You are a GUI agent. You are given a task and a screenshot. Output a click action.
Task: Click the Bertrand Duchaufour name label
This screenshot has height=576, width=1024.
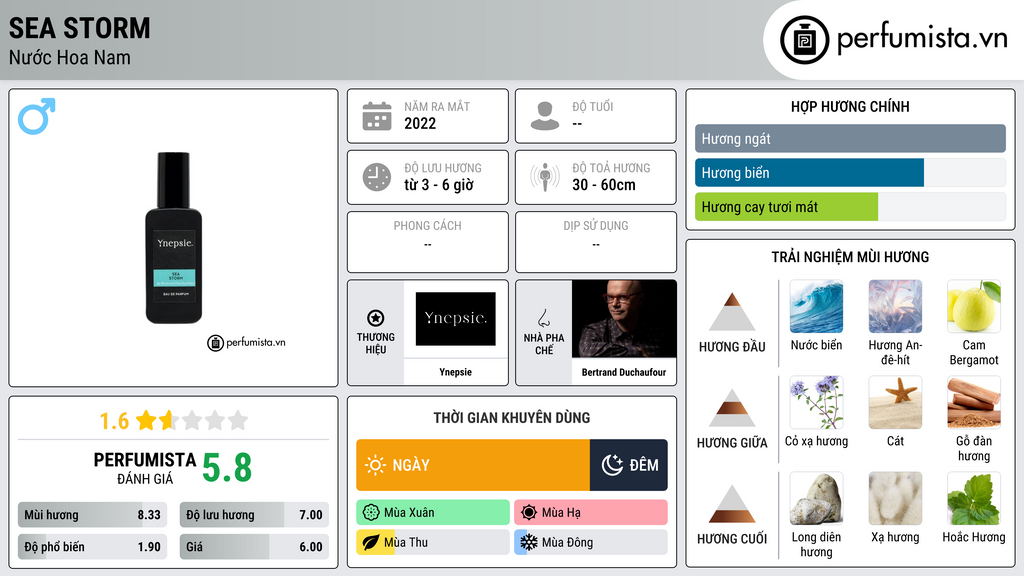click(x=624, y=372)
